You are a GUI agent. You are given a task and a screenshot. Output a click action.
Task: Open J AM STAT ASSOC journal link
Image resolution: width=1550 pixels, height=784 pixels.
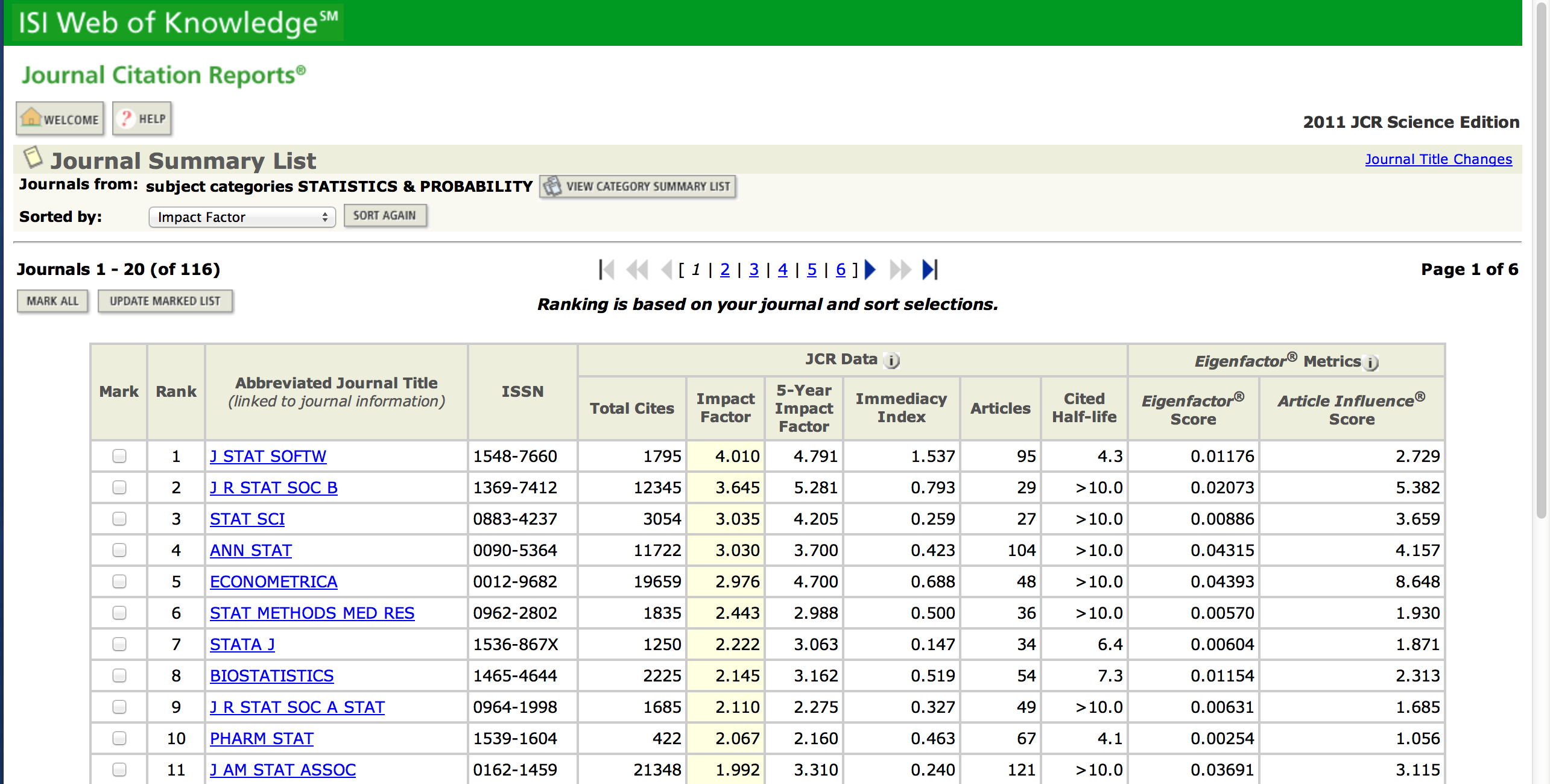point(283,770)
